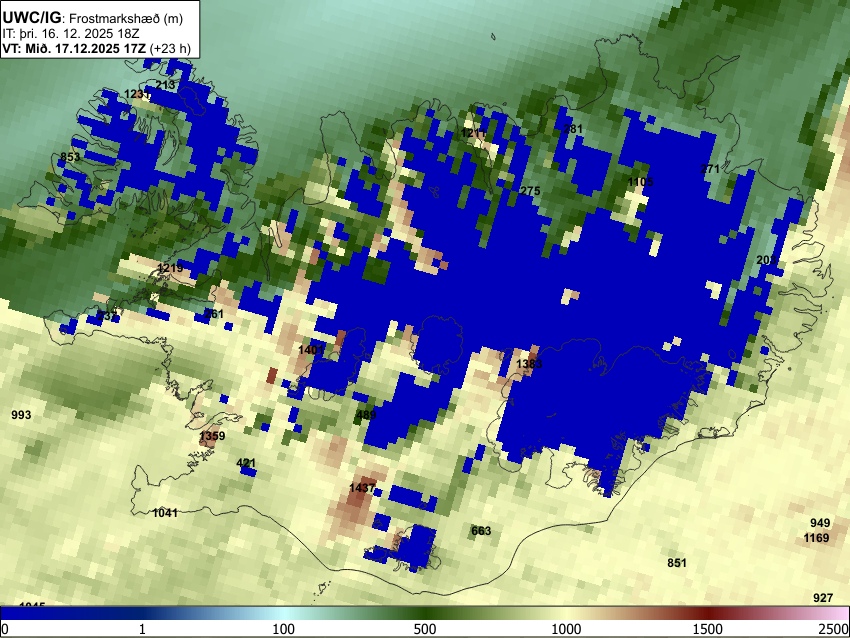
Task: Click the map value 1041
Action: tap(165, 512)
